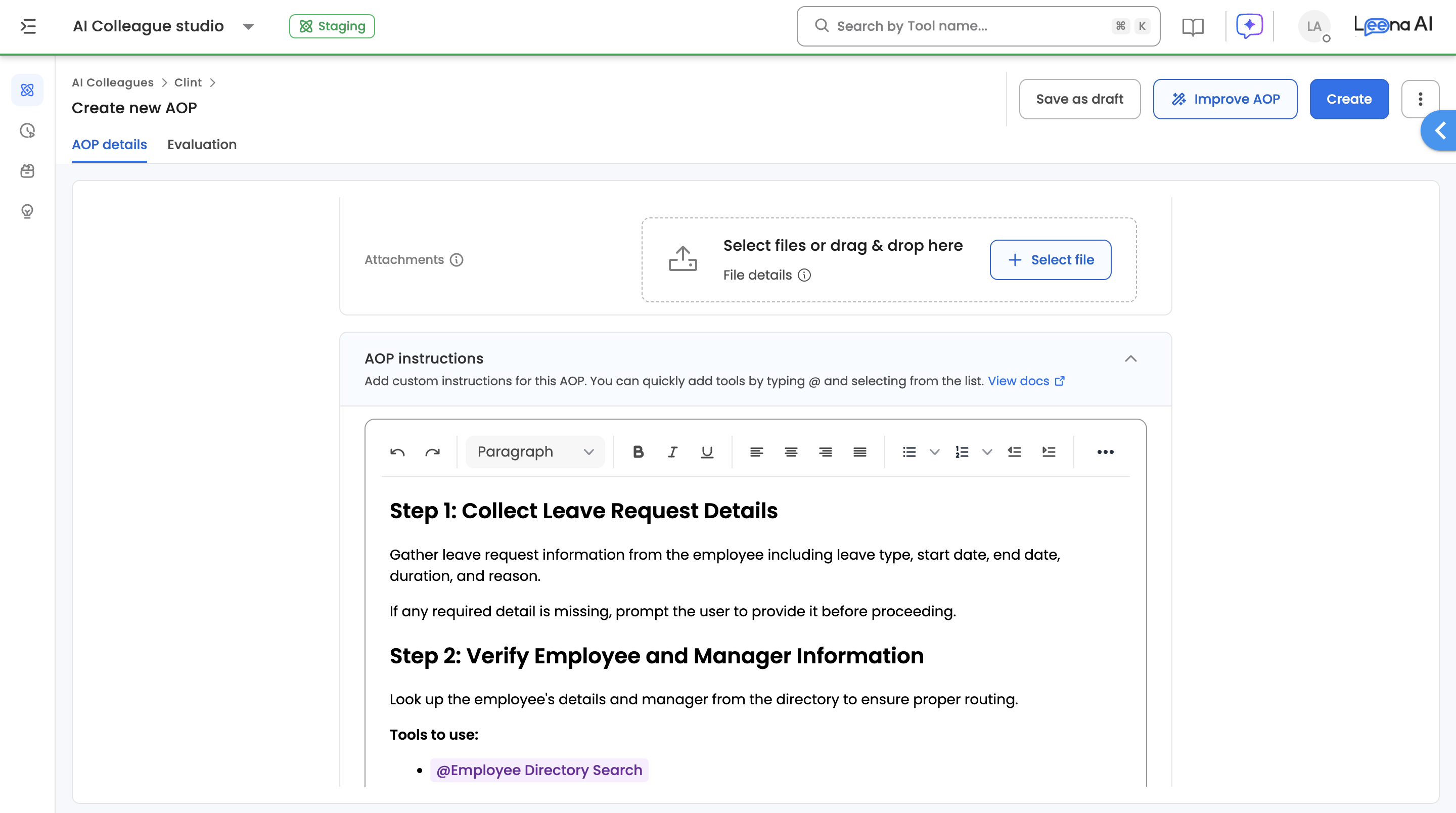Expand the side panel arrow tab
1456x813 pixels.
tap(1440, 130)
